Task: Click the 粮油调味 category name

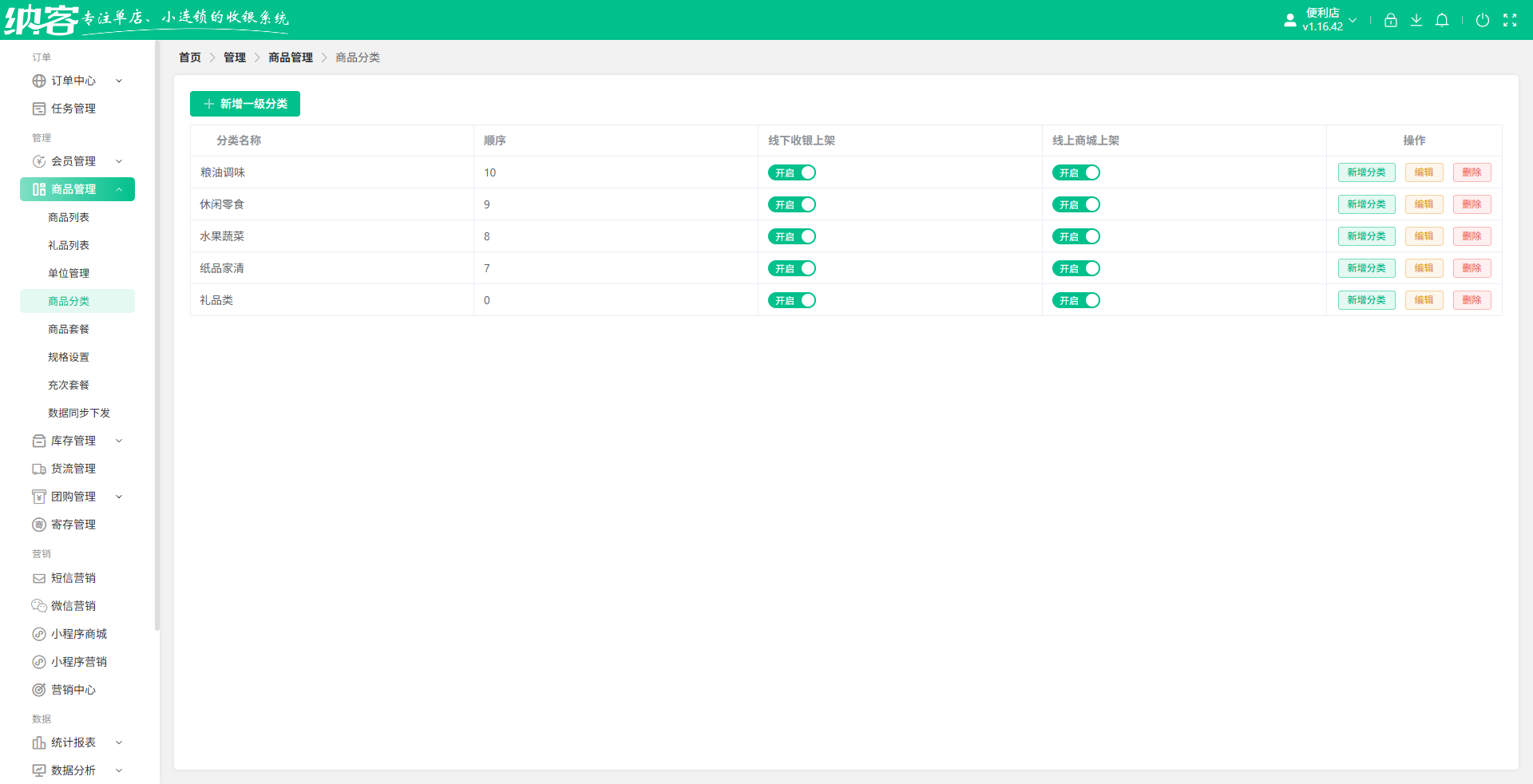Action: 223,172
